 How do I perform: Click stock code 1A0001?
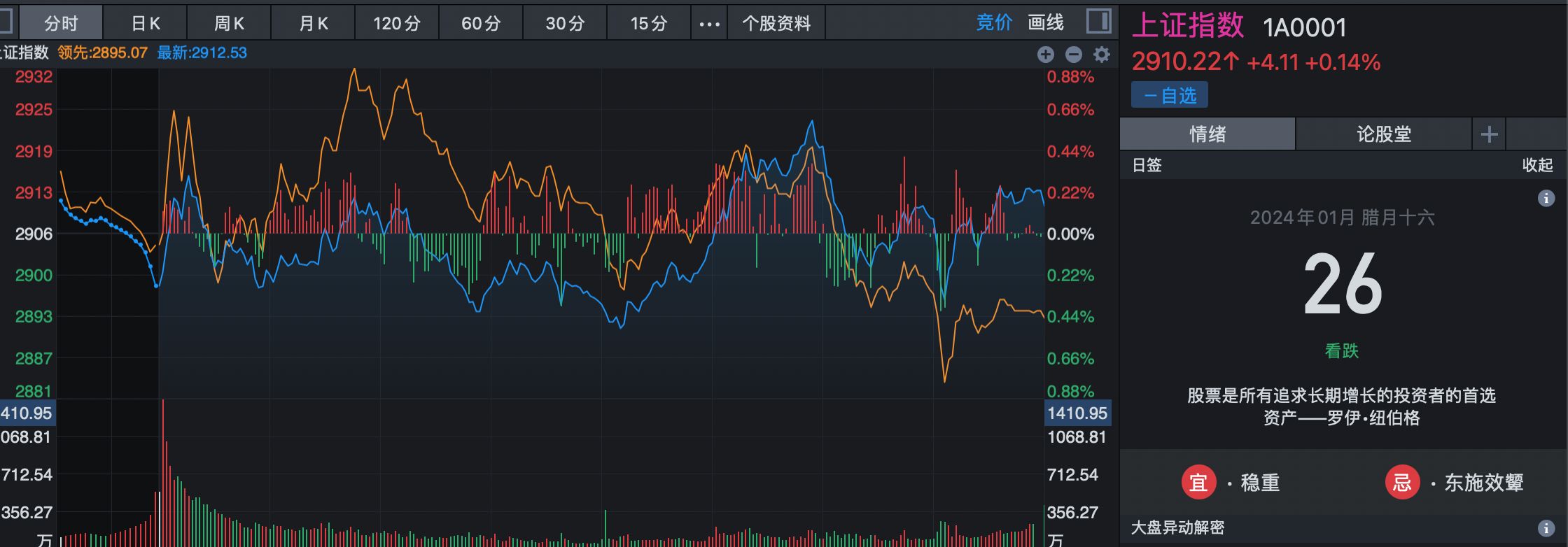[1305, 28]
